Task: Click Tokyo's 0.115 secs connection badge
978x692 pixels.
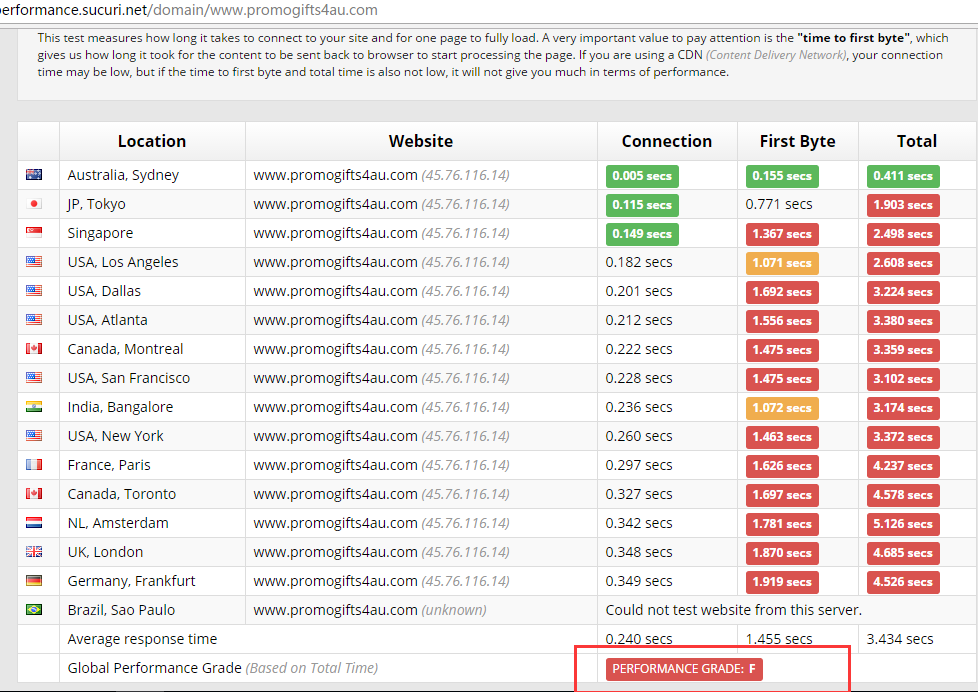Action: pos(642,205)
